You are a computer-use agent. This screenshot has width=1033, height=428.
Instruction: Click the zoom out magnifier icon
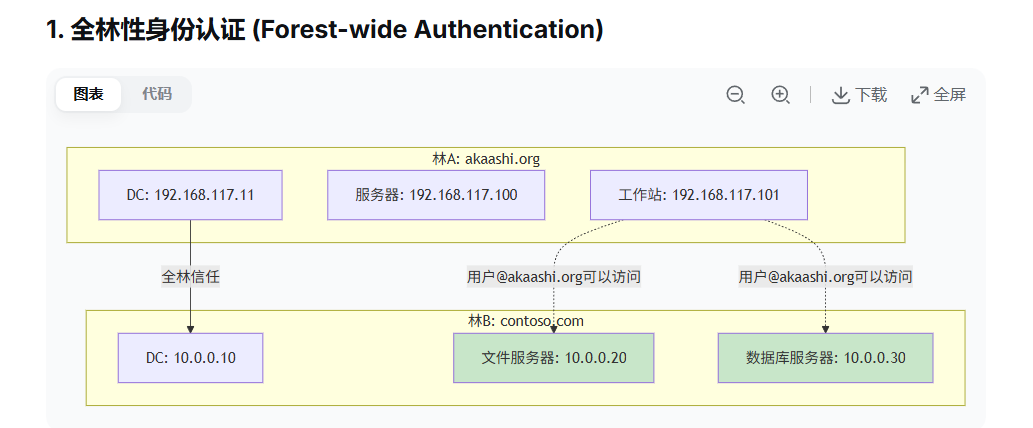pos(735,95)
